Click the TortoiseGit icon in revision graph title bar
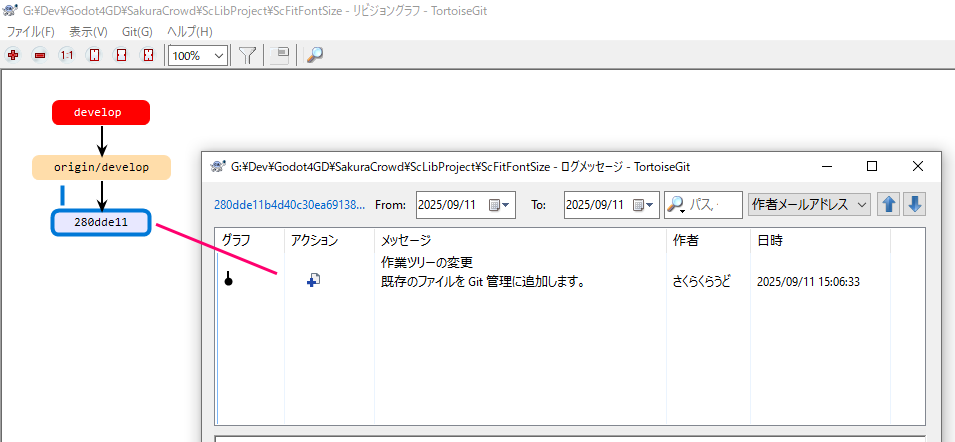This screenshot has height=442, width=955. coord(11,11)
